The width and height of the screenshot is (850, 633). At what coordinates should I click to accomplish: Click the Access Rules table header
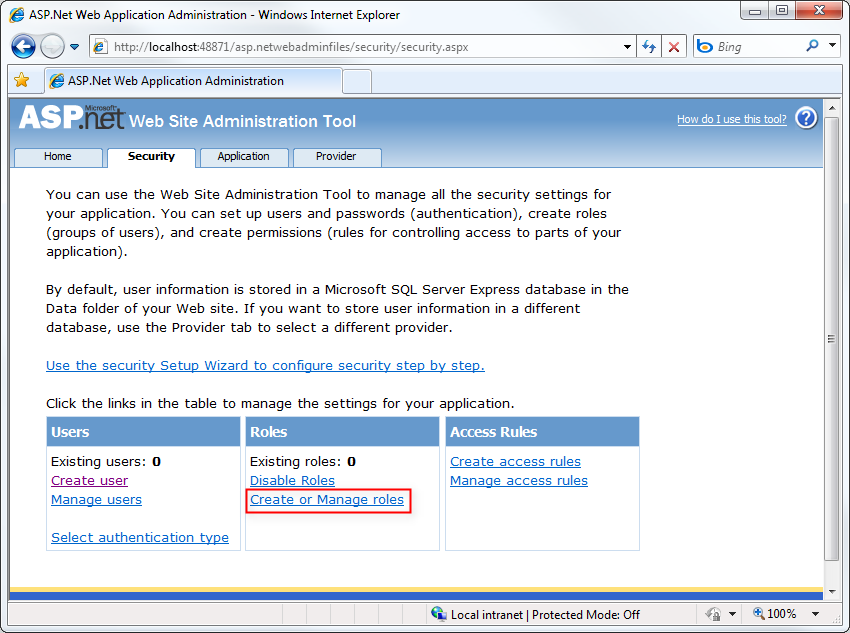542,432
